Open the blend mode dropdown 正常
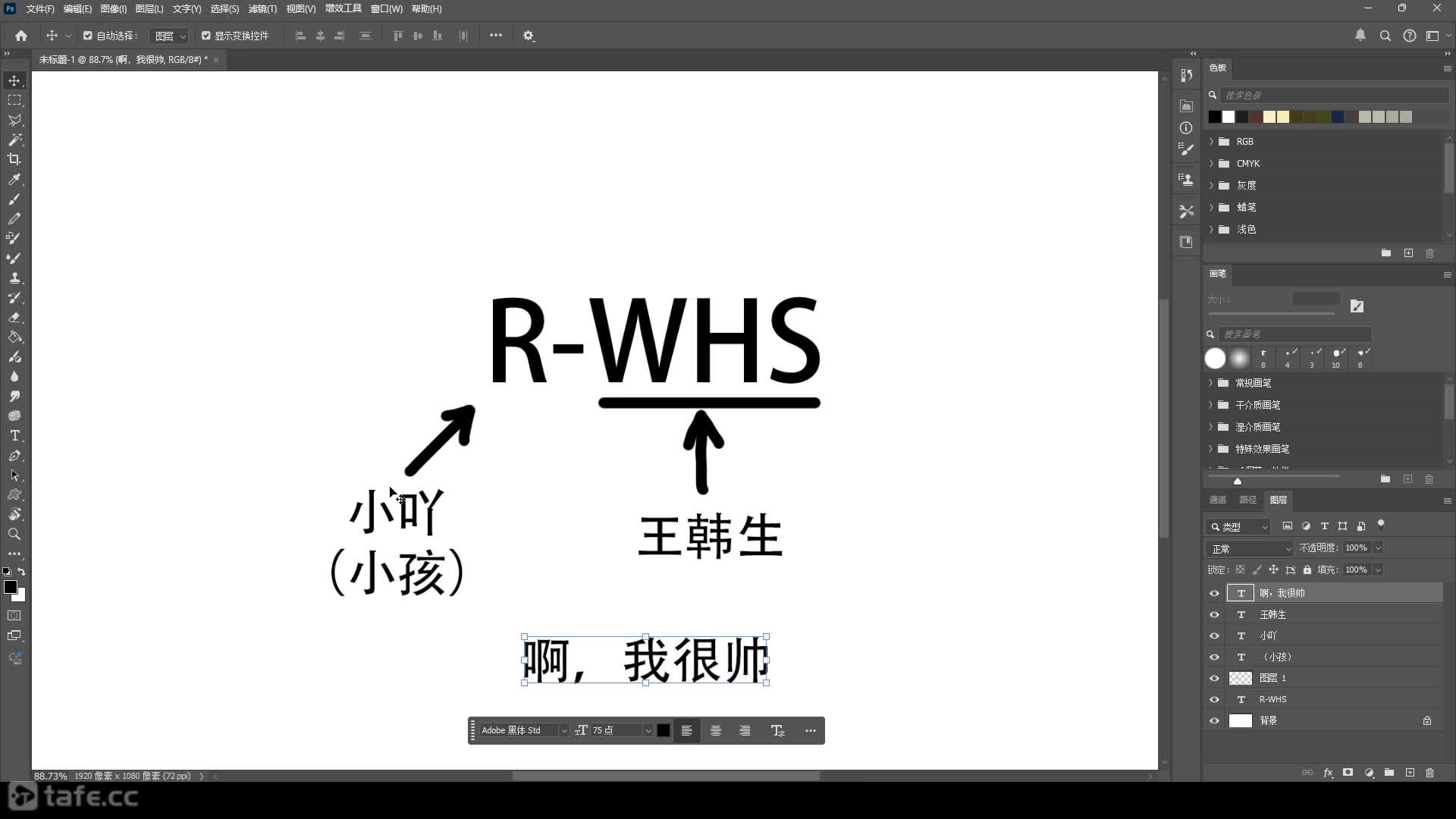The height and width of the screenshot is (819, 1456). [1250, 548]
